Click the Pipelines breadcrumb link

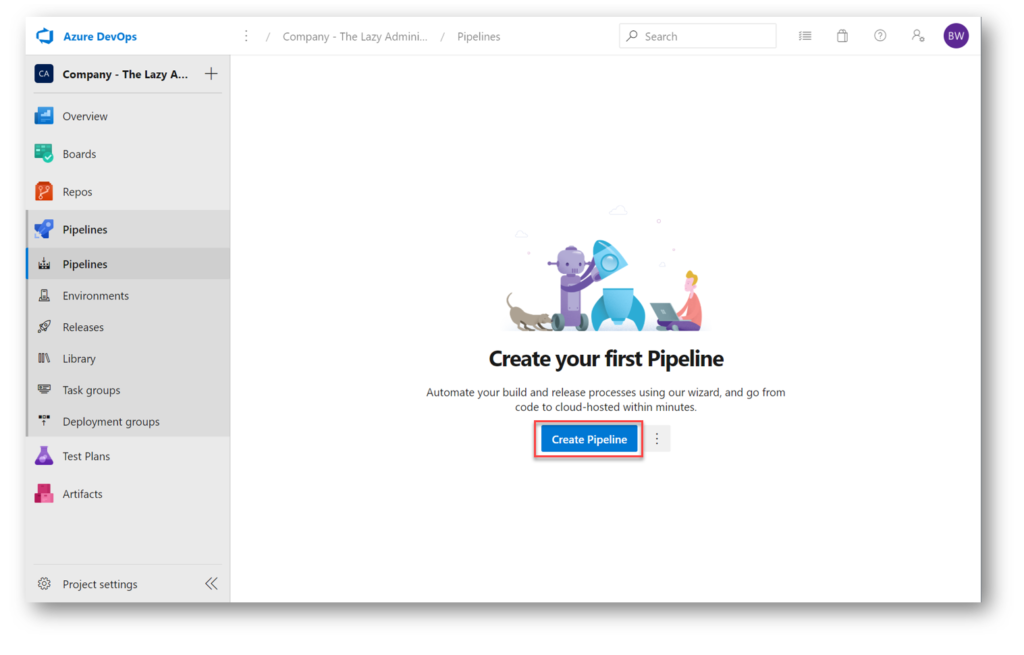pyautogui.click(x=479, y=37)
